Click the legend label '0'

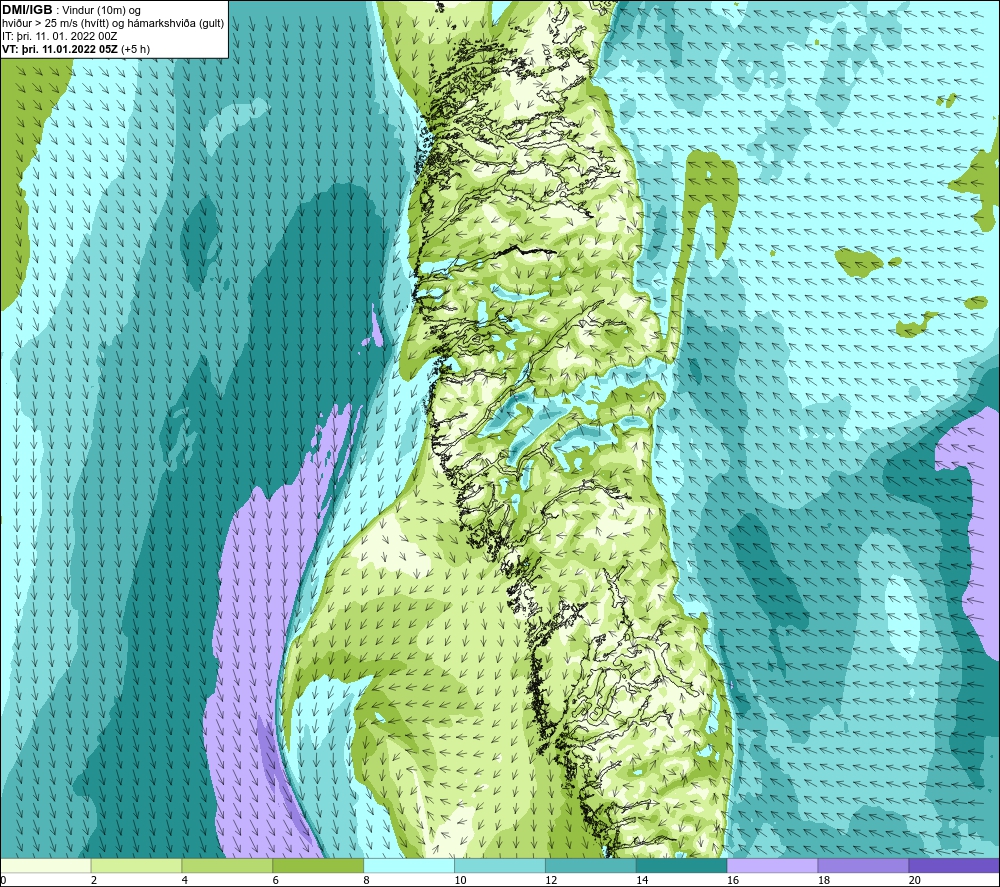point(4,880)
